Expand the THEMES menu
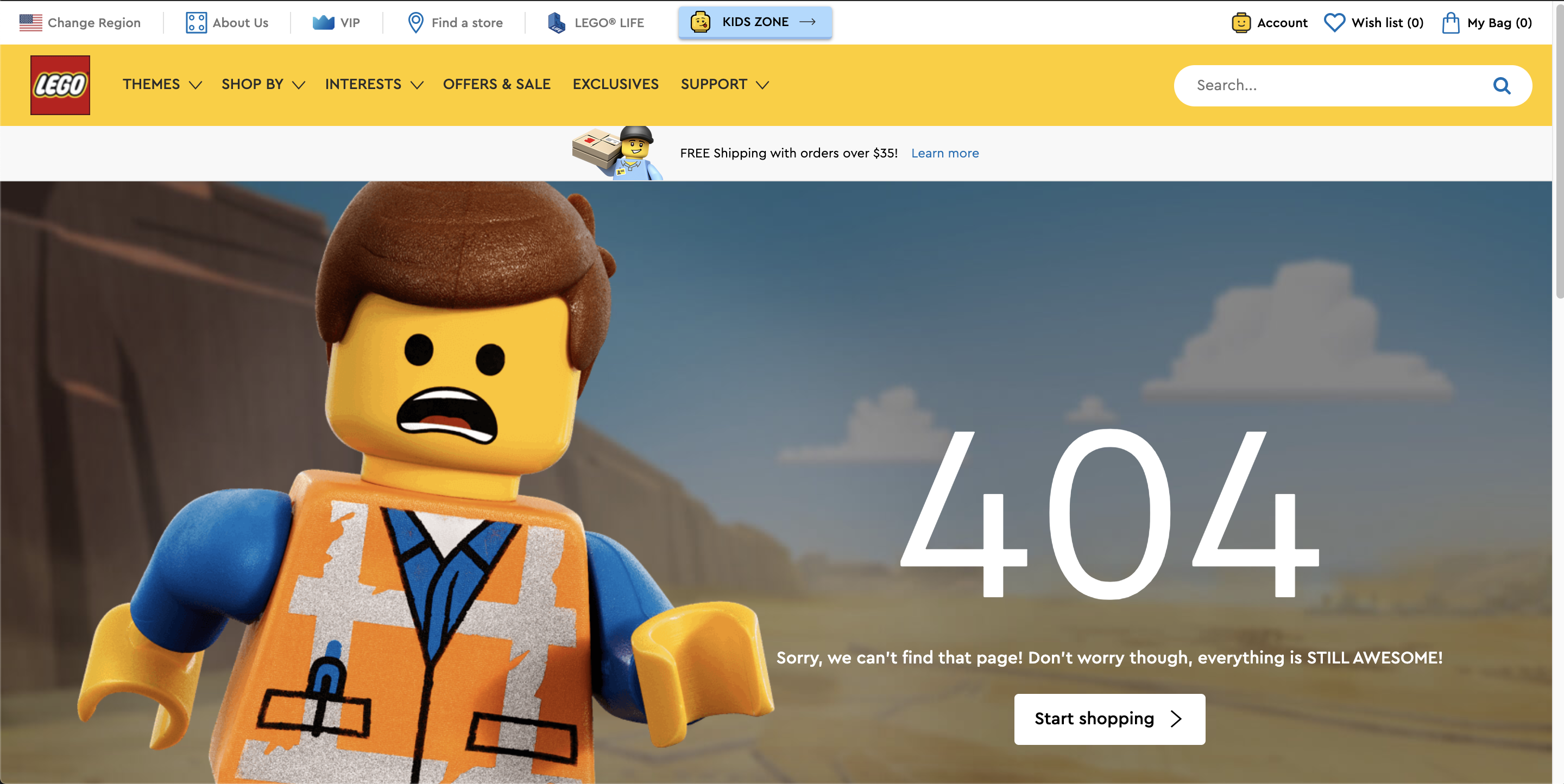1564x784 pixels. pos(161,84)
